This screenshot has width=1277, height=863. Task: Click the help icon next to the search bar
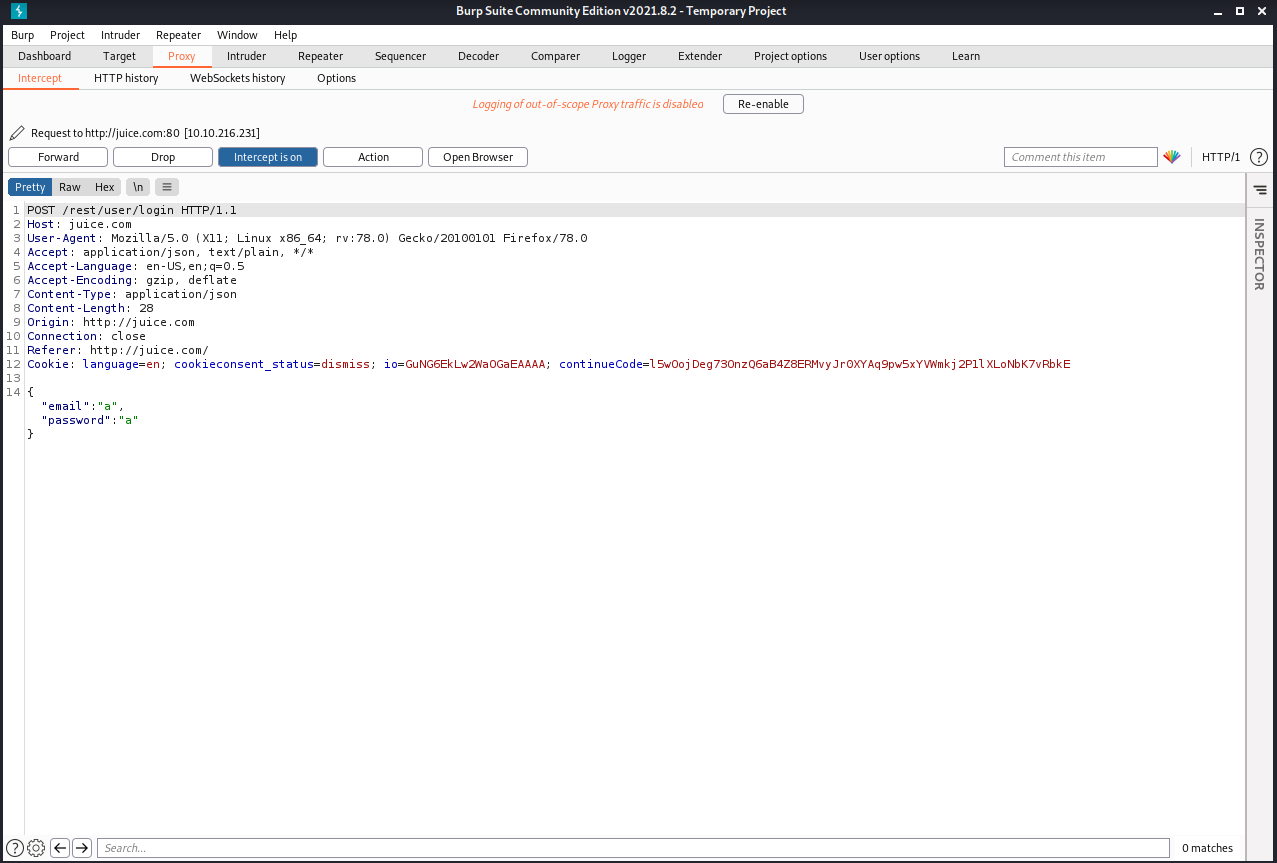click(x=15, y=848)
